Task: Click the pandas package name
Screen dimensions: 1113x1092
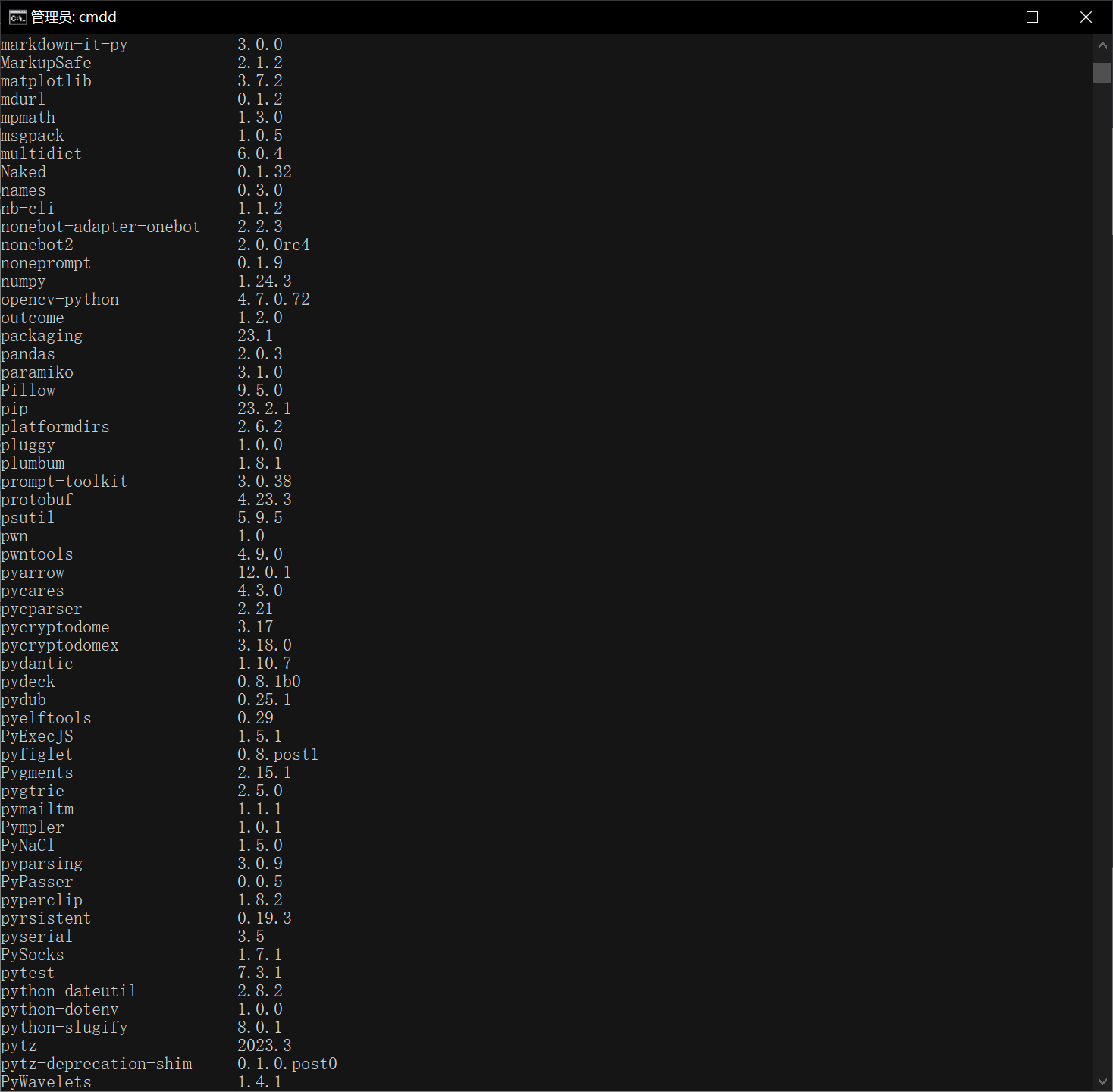Action: (28, 354)
